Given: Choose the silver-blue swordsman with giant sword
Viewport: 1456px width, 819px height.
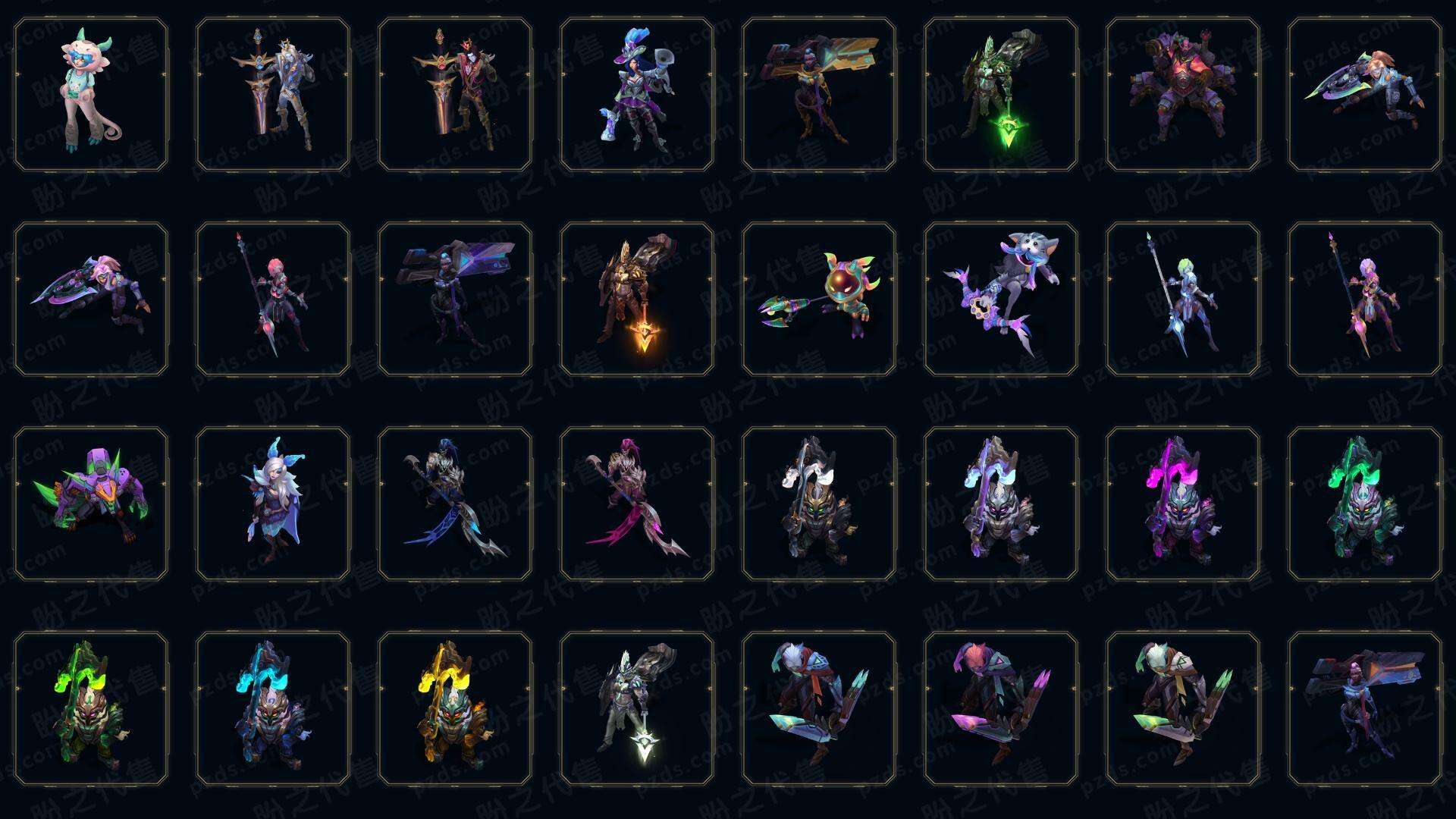Looking at the screenshot, I should (273, 94).
